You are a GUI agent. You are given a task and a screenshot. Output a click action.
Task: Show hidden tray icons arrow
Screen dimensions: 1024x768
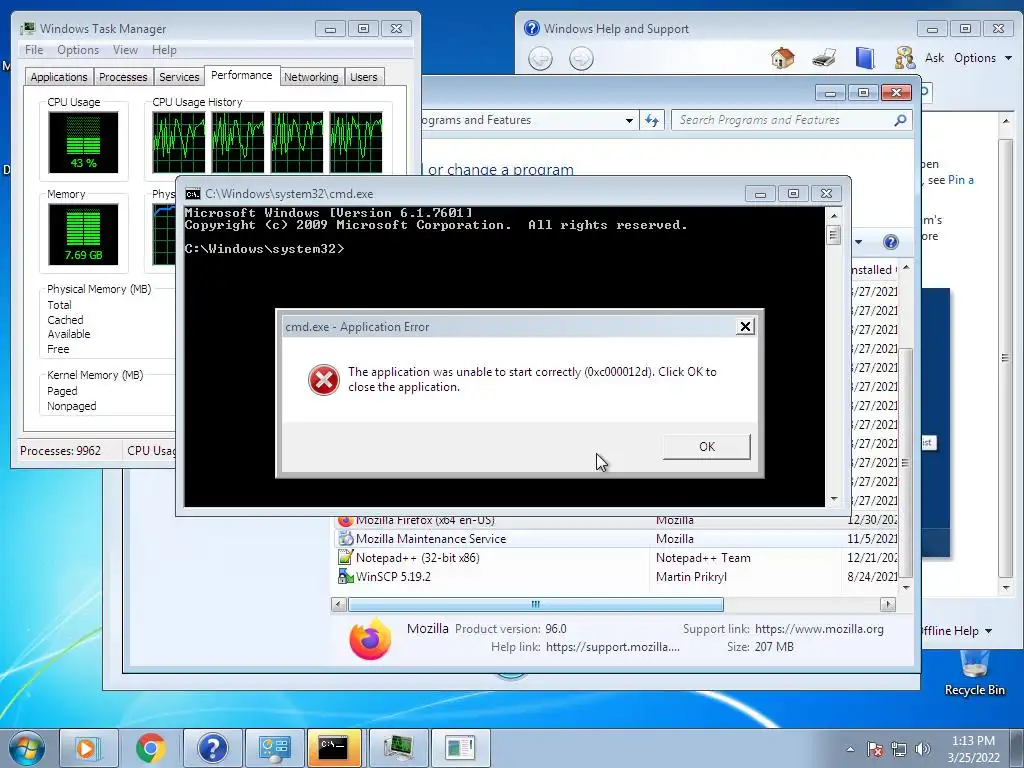point(850,749)
